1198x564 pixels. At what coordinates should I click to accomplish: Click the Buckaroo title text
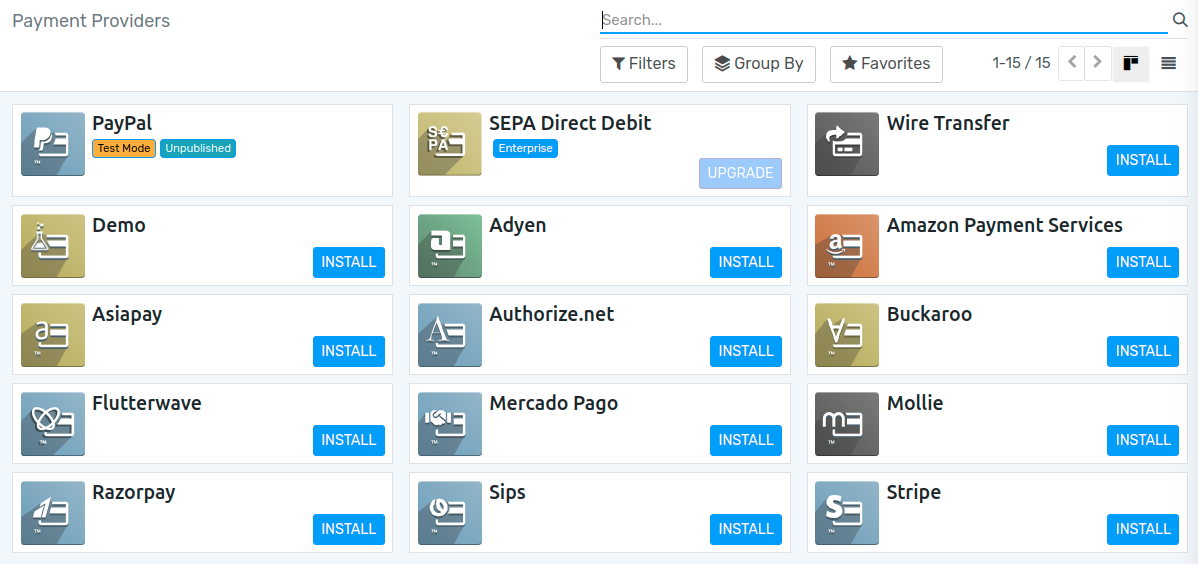[x=929, y=314]
